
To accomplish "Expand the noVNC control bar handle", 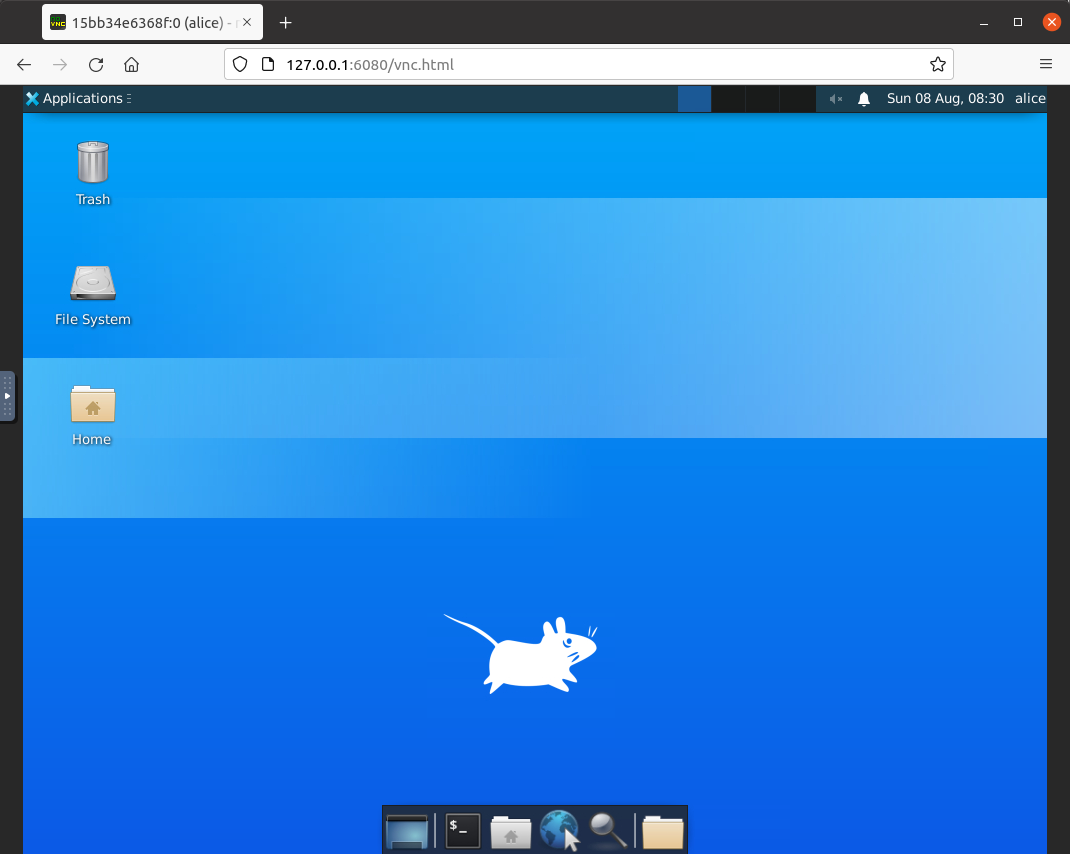I will tap(7, 396).
